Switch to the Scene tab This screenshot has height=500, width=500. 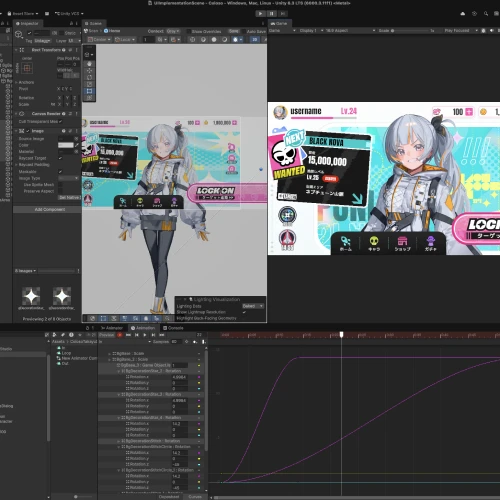(x=93, y=23)
